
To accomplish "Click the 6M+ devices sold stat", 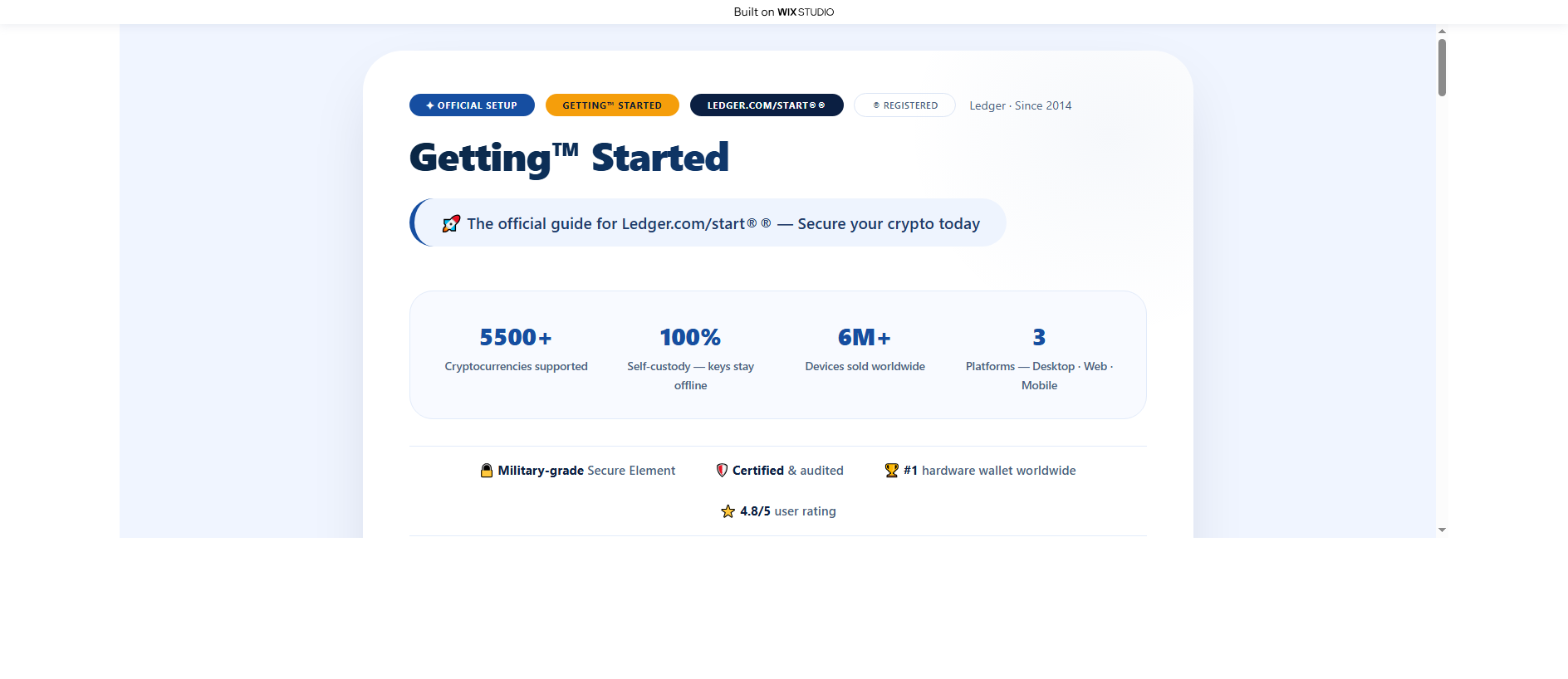I will tap(865, 349).
